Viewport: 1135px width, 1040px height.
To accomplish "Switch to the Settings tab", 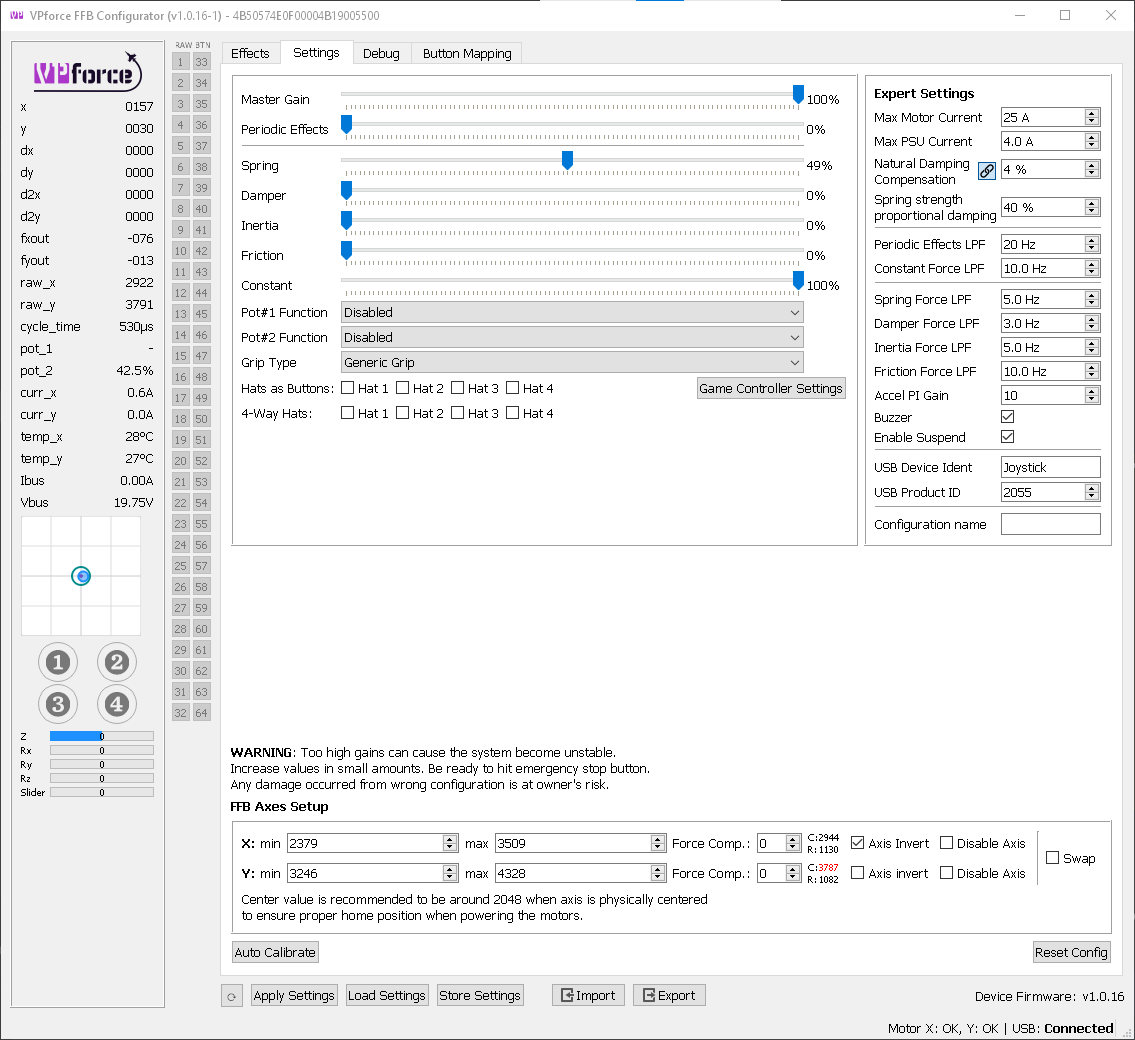I will pos(316,53).
